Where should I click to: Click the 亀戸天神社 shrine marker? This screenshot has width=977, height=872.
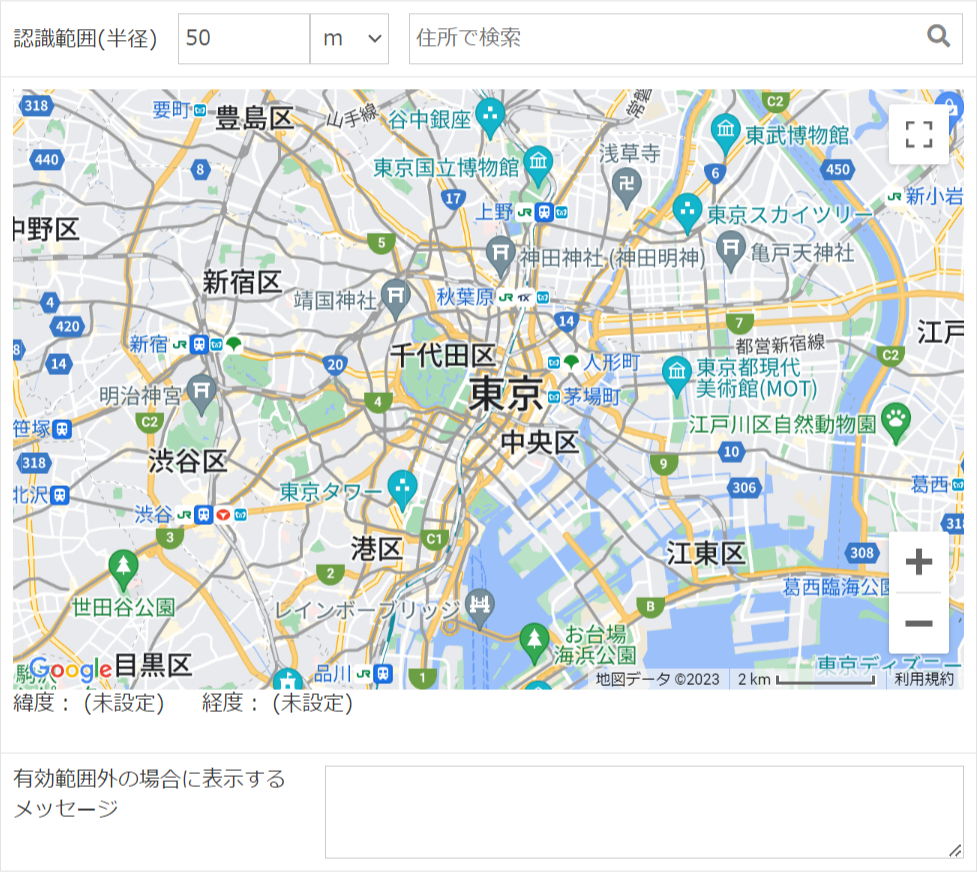(x=731, y=251)
